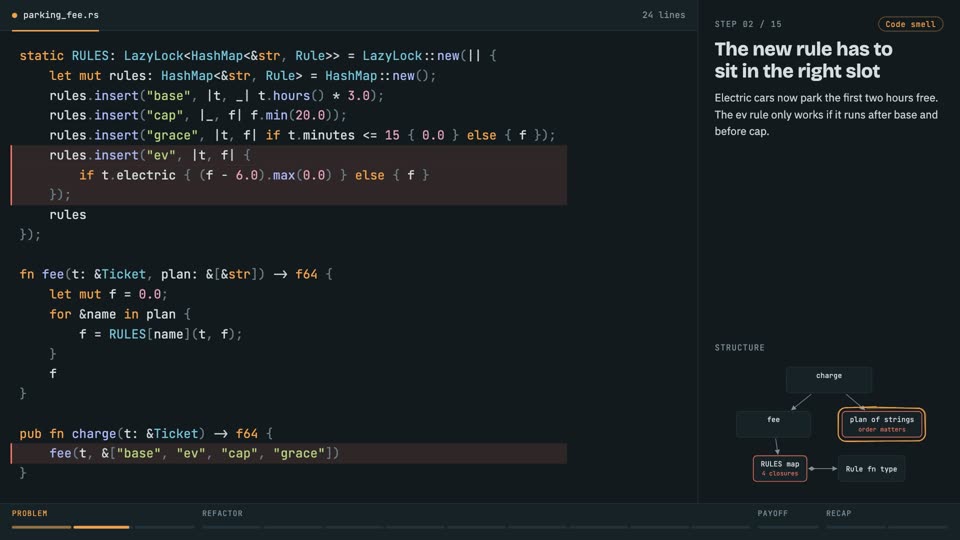Click the STEP 02 / 15 counter

748,24
